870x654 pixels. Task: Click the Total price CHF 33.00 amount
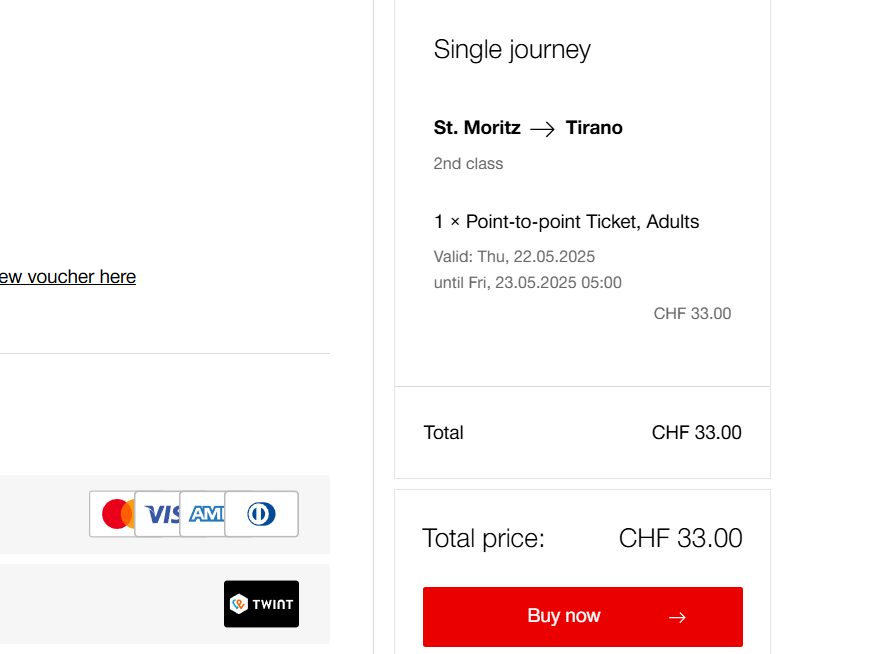[680, 538]
